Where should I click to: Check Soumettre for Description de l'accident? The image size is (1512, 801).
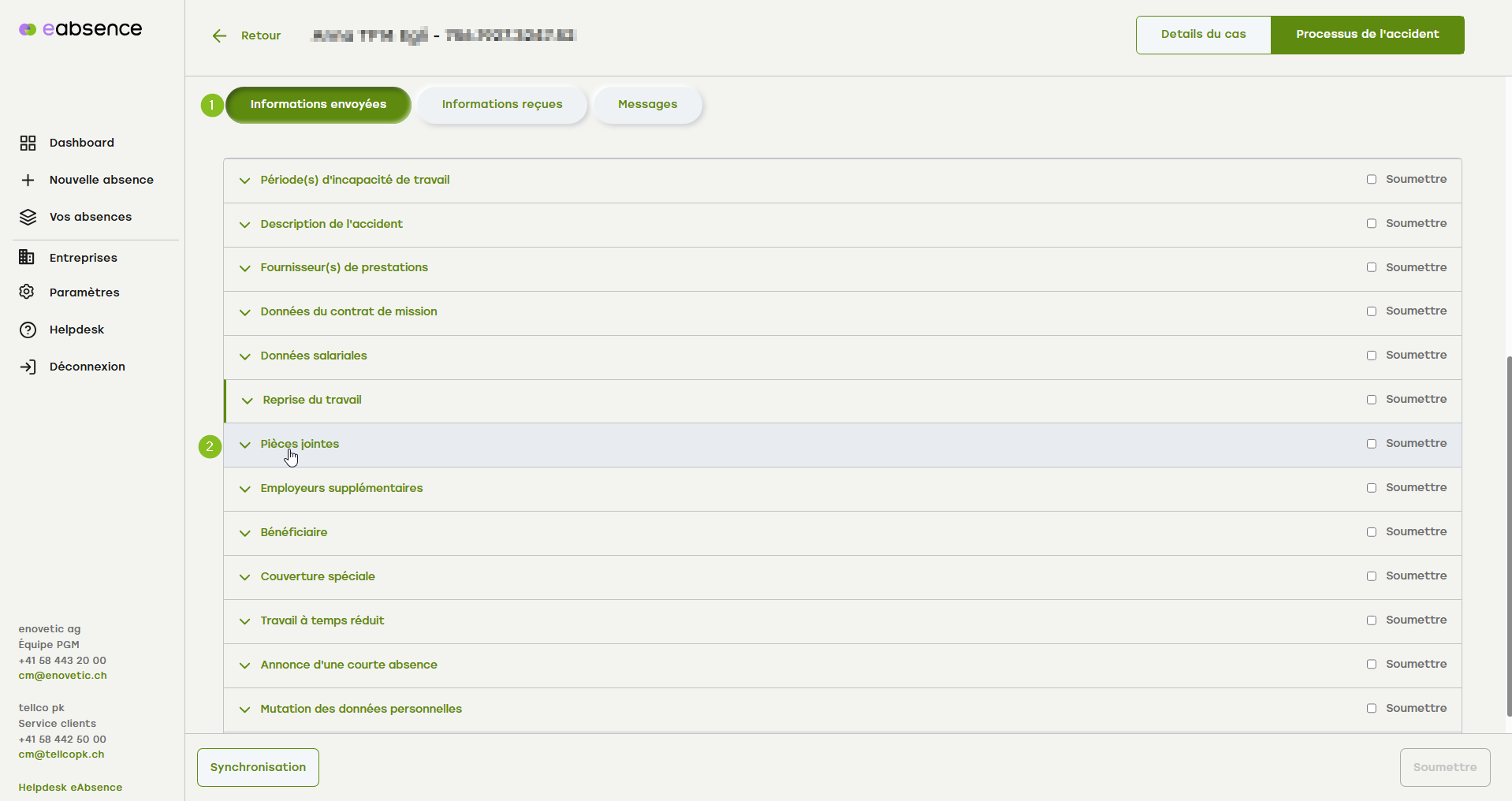(x=1372, y=223)
